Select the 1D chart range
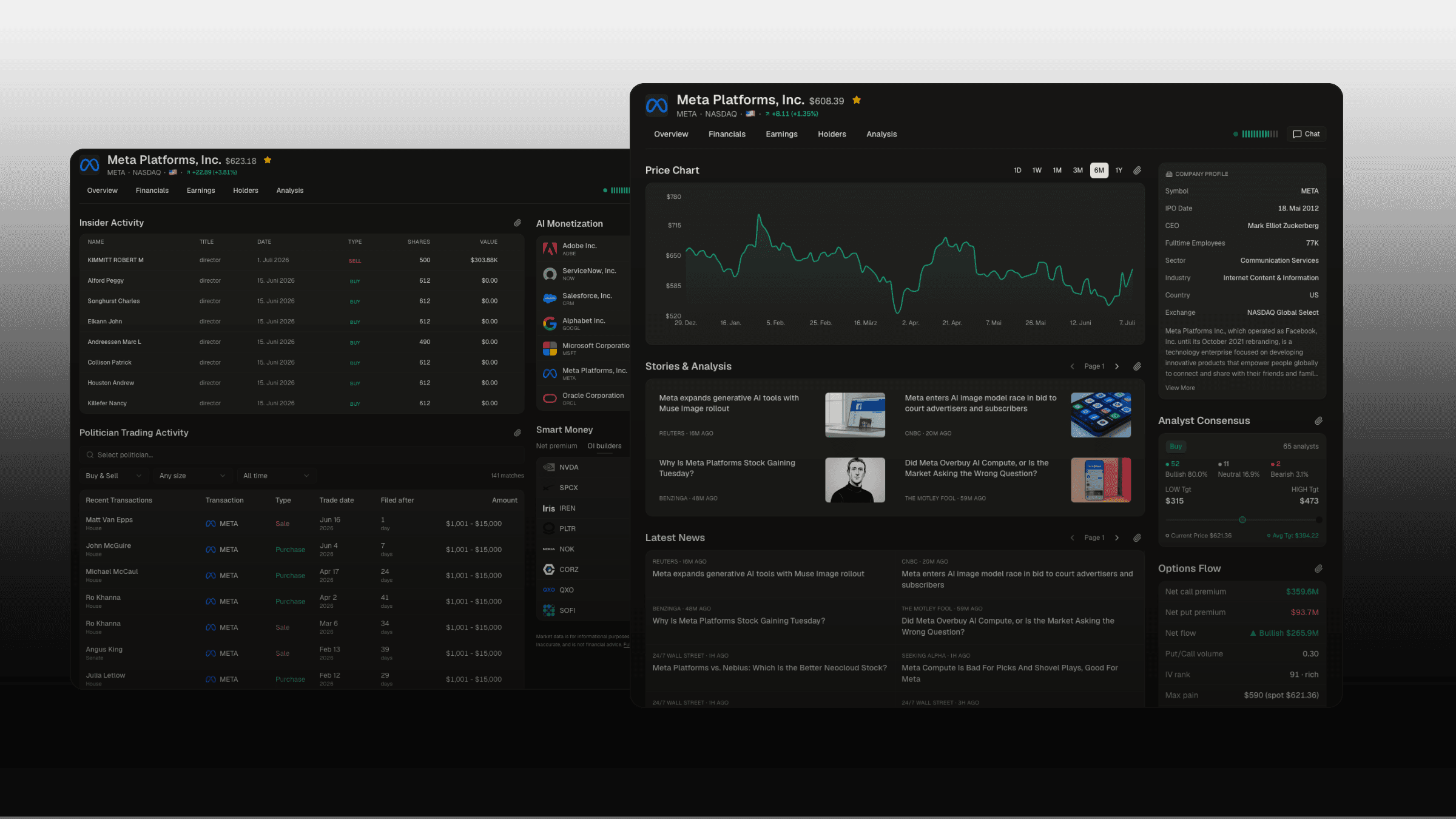 (1017, 170)
